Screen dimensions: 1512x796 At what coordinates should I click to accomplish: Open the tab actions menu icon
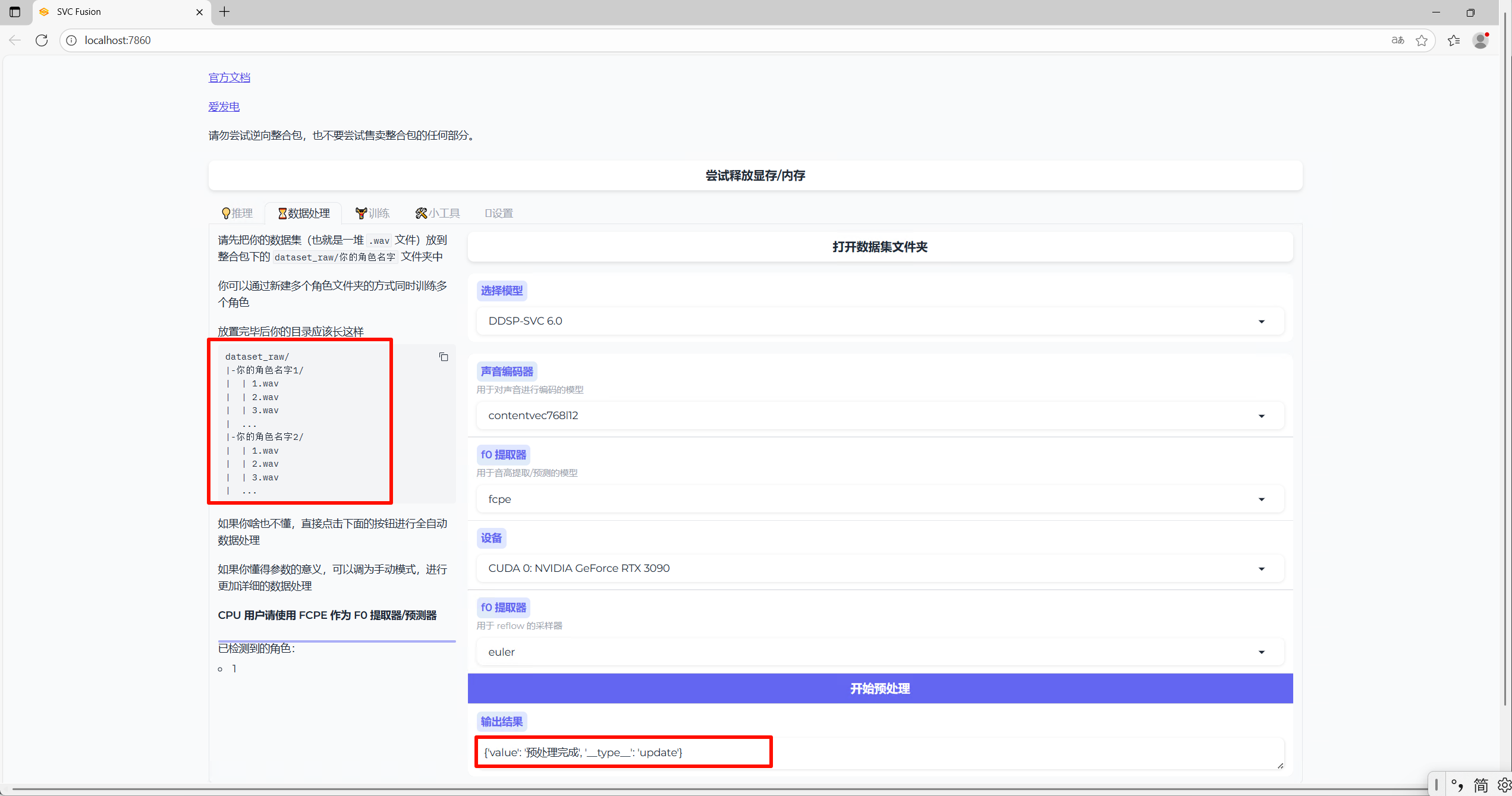point(15,11)
